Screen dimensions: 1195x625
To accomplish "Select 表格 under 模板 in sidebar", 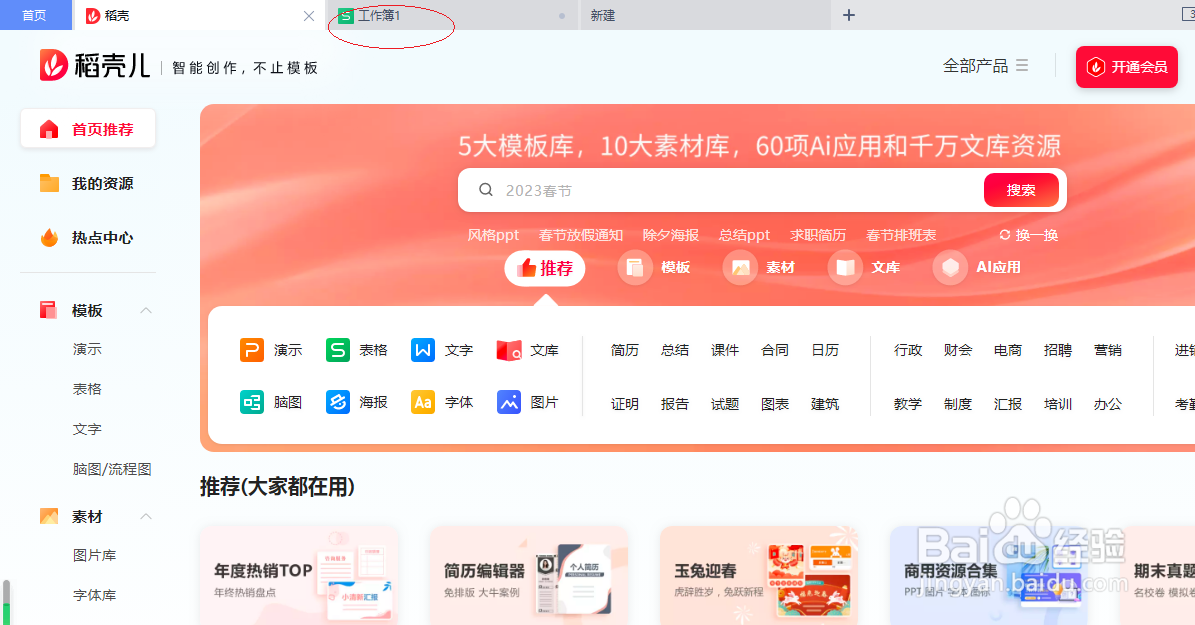I will pos(87,389).
